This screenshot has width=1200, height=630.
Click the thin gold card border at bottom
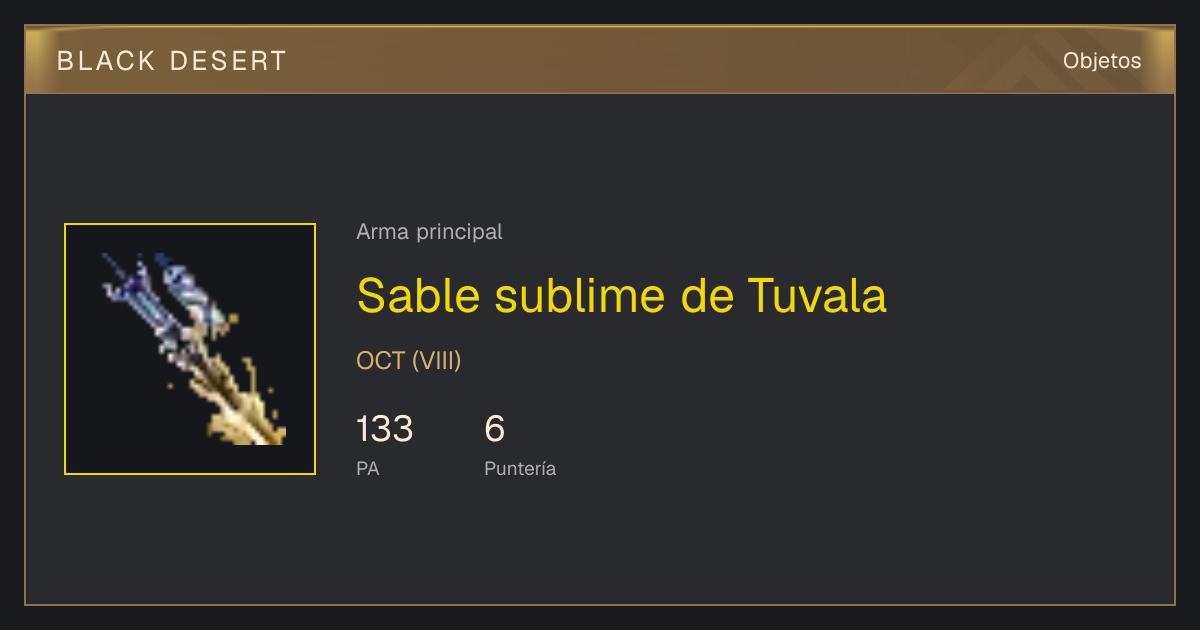click(x=600, y=604)
